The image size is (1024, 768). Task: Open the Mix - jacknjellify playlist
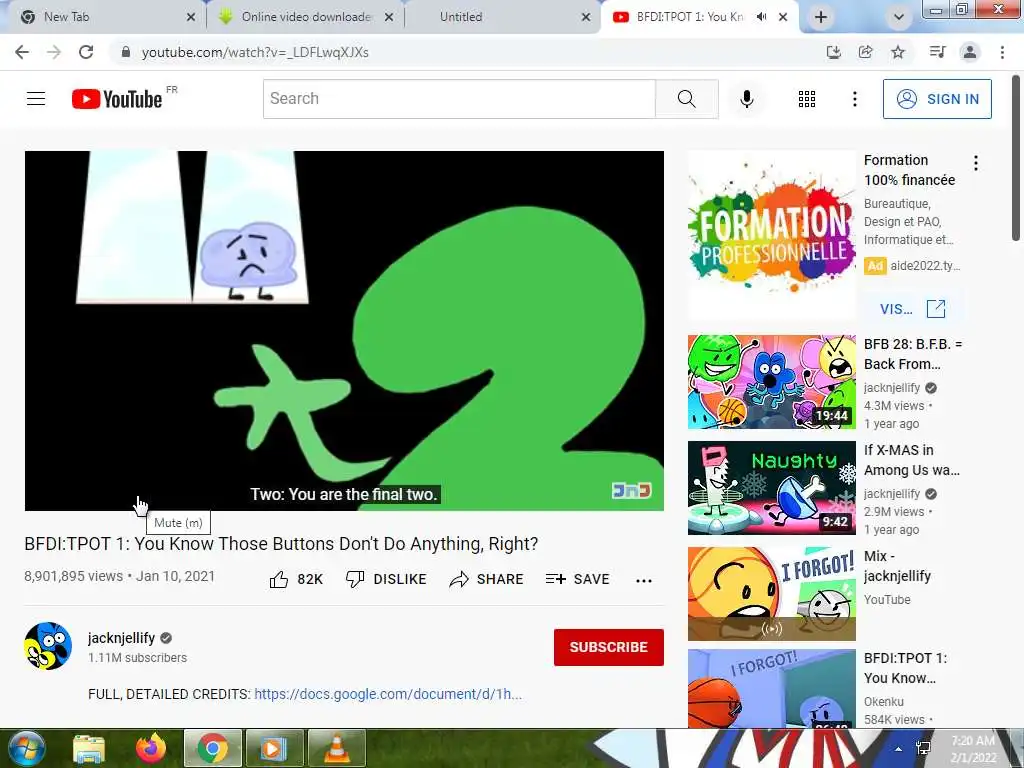pos(897,566)
